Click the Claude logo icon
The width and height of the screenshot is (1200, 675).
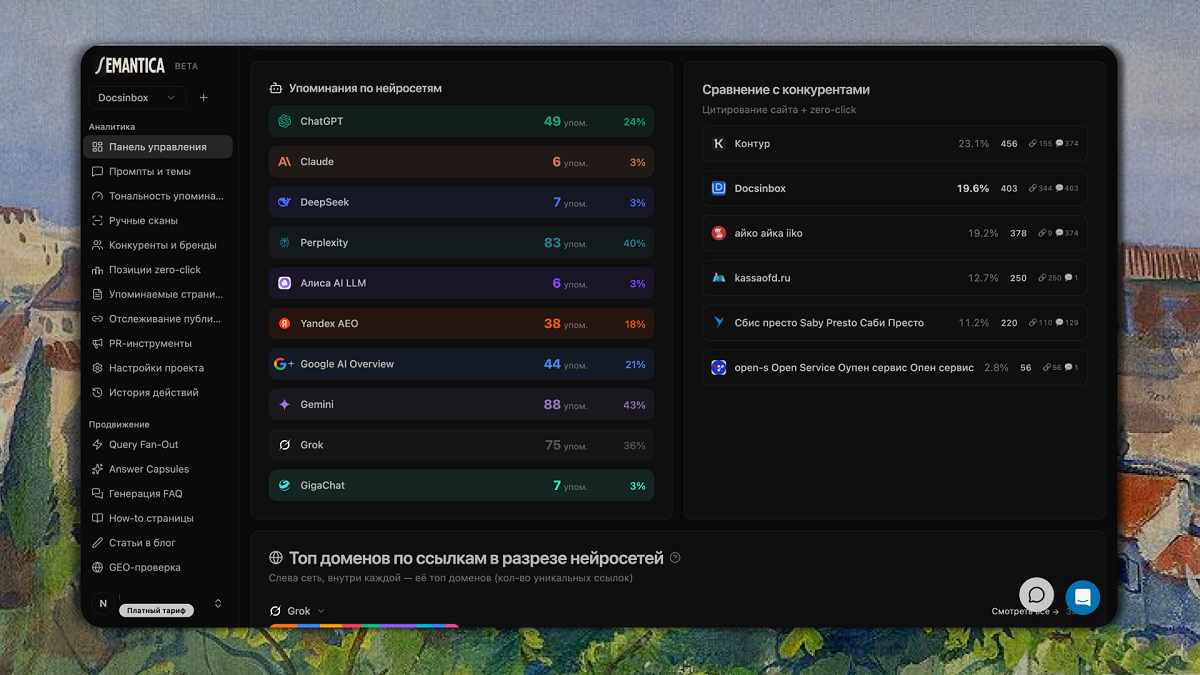(x=285, y=162)
